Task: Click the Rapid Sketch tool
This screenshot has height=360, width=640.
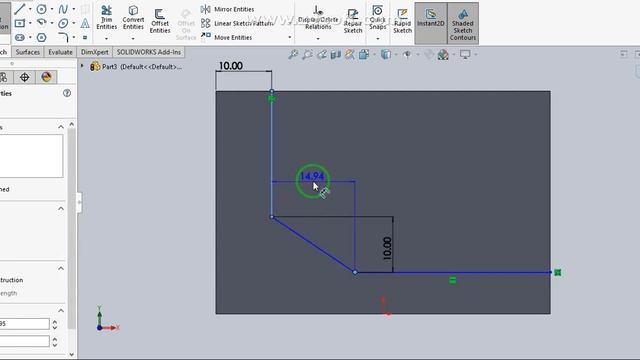Action: [402, 21]
